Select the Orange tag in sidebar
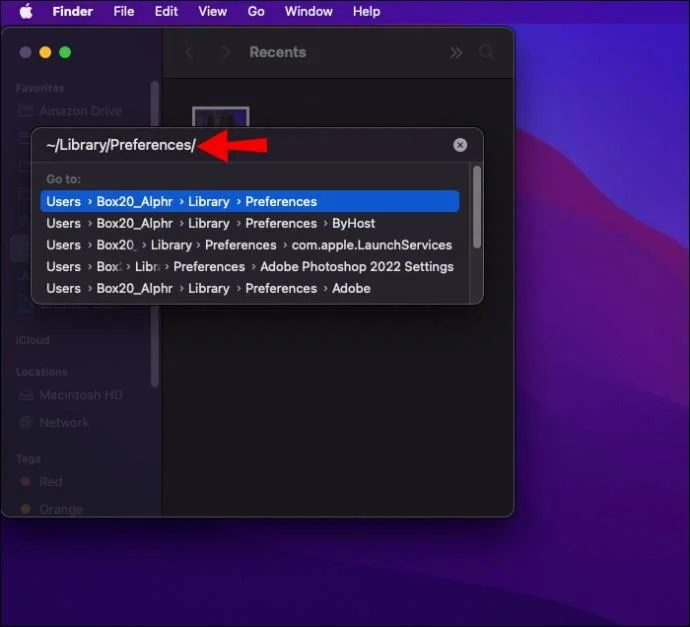Viewport: 690px width, 627px height. click(x=51, y=509)
